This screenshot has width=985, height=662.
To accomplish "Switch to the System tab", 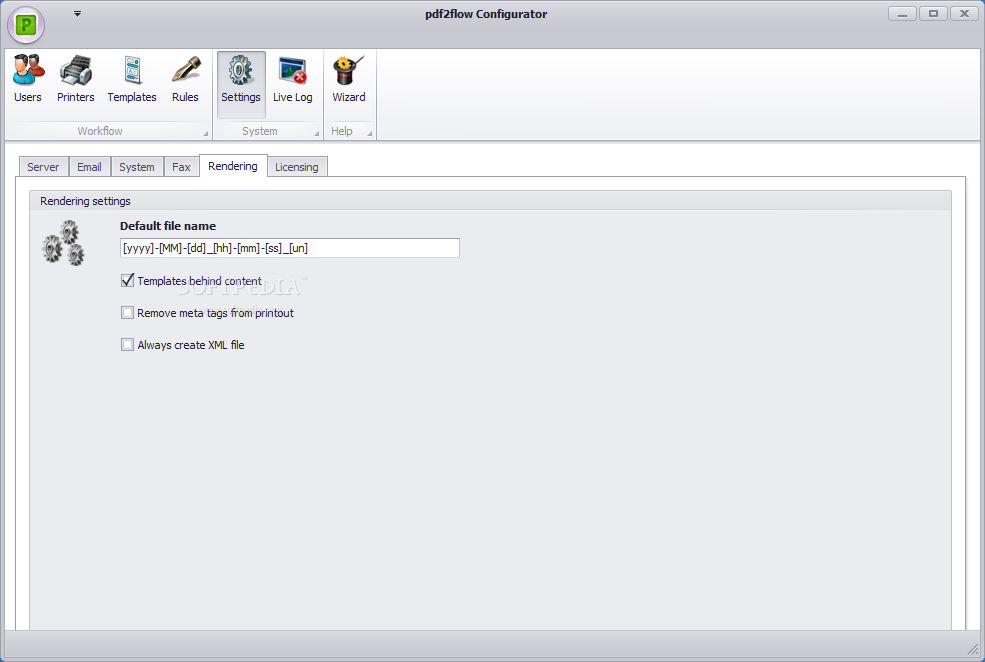I will click(137, 167).
